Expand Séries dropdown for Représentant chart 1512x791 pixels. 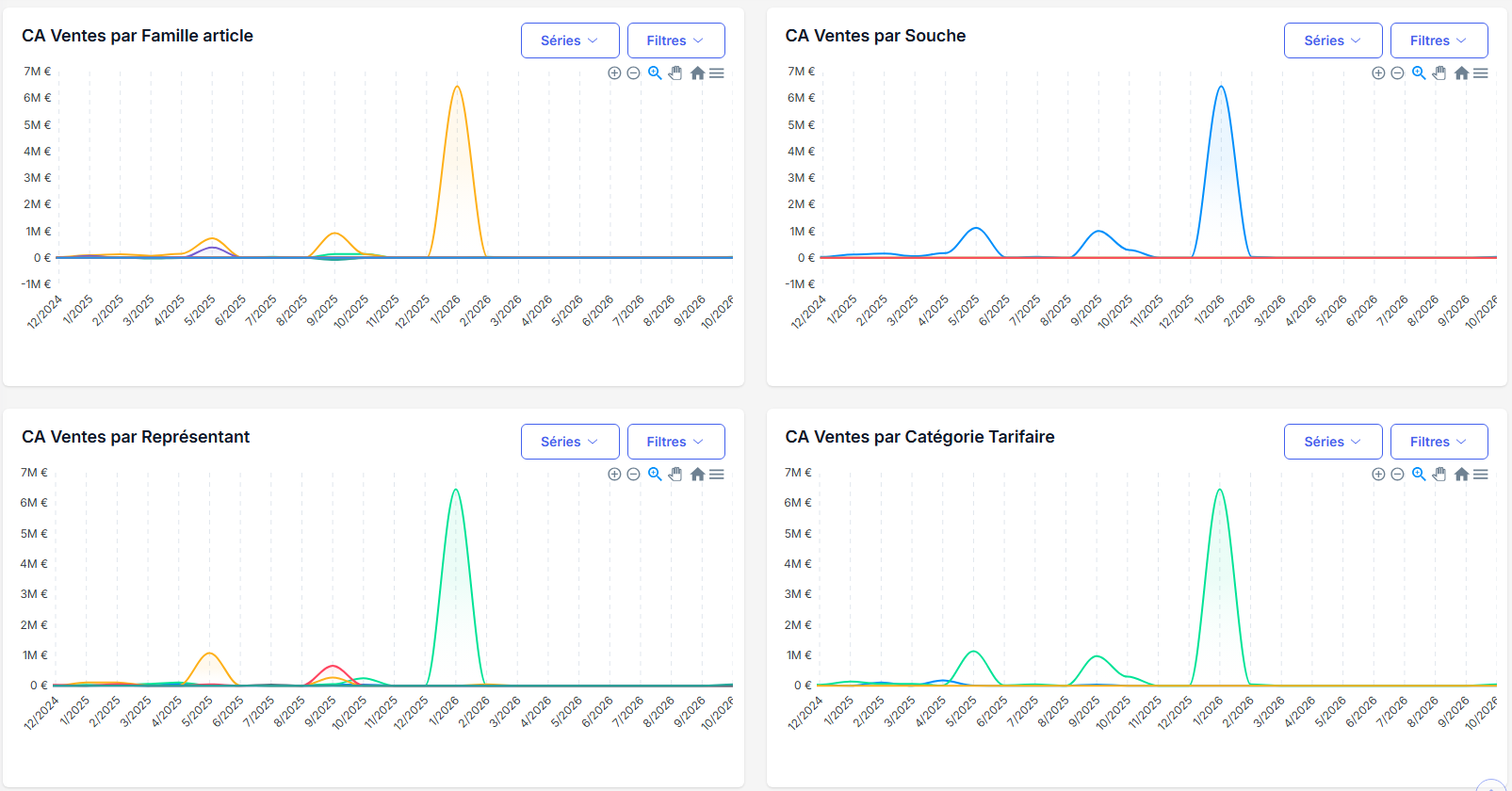(570, 442)
